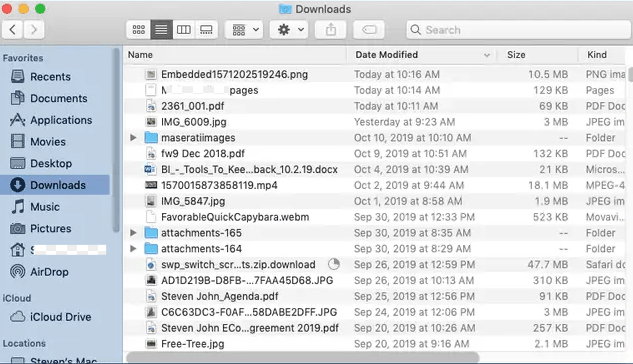Toggle the sort direction chevron on Date Modified
The height and width of the screenshot is (364, 633).
487,55
